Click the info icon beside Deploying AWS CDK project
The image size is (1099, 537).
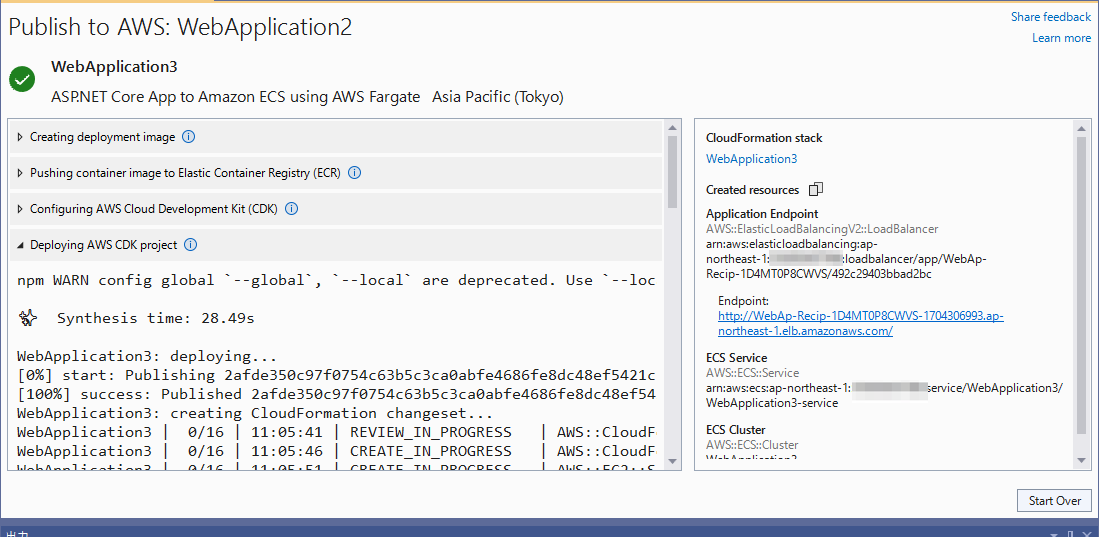tap(190, 245)
